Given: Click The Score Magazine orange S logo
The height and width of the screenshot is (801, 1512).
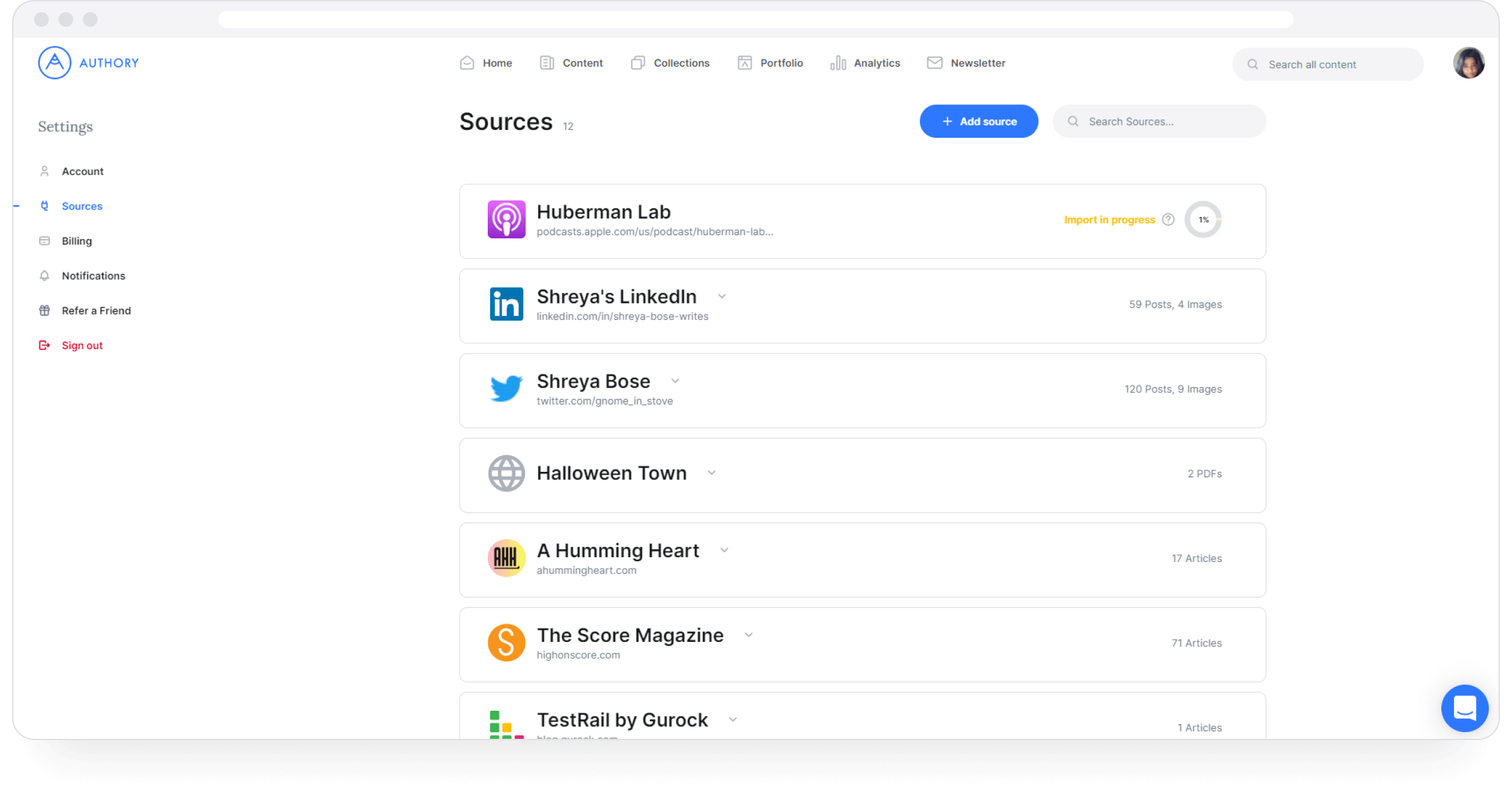Looking at the screenshot, I should pos(506,643).
